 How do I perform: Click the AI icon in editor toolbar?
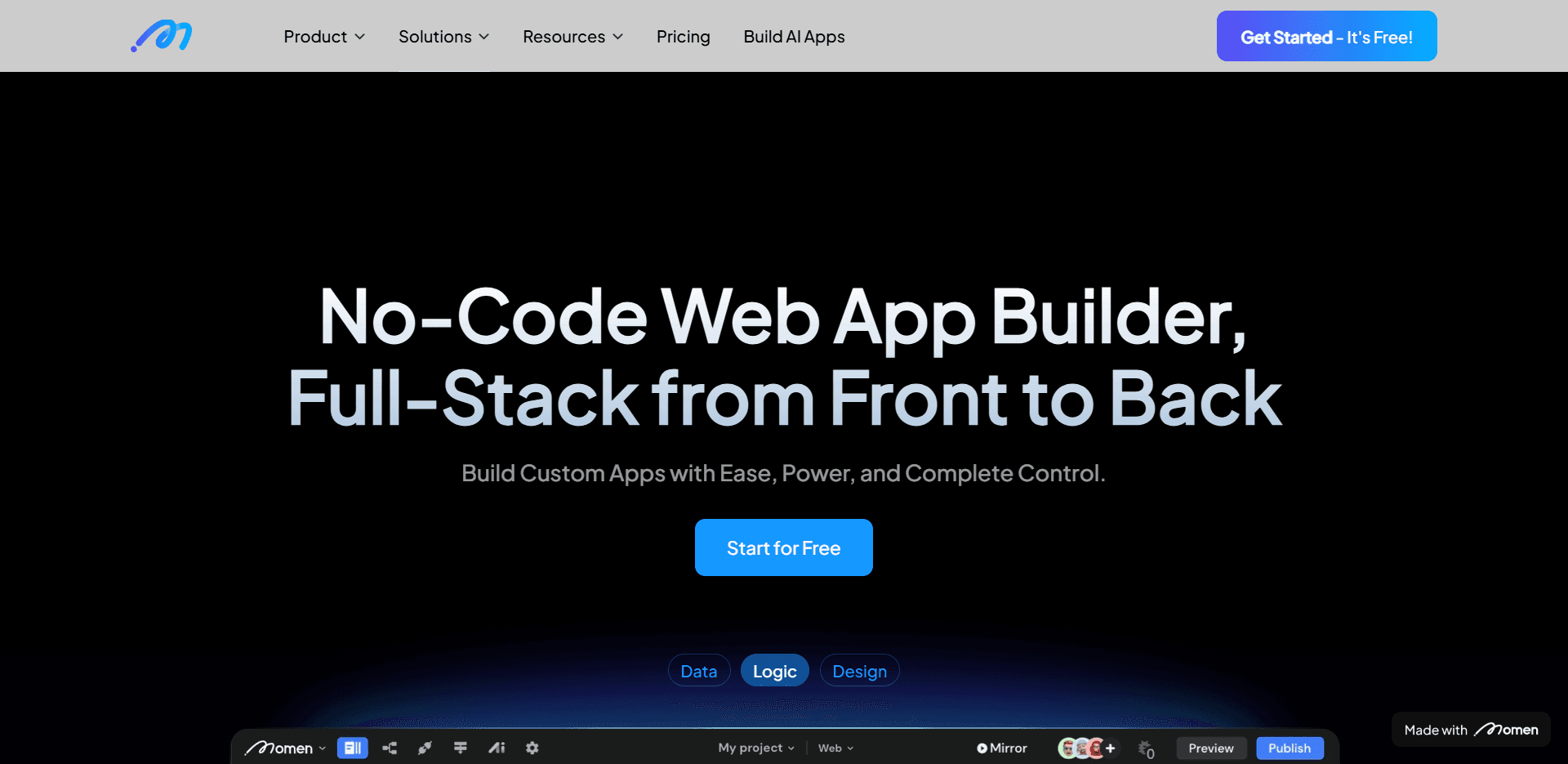497,748
